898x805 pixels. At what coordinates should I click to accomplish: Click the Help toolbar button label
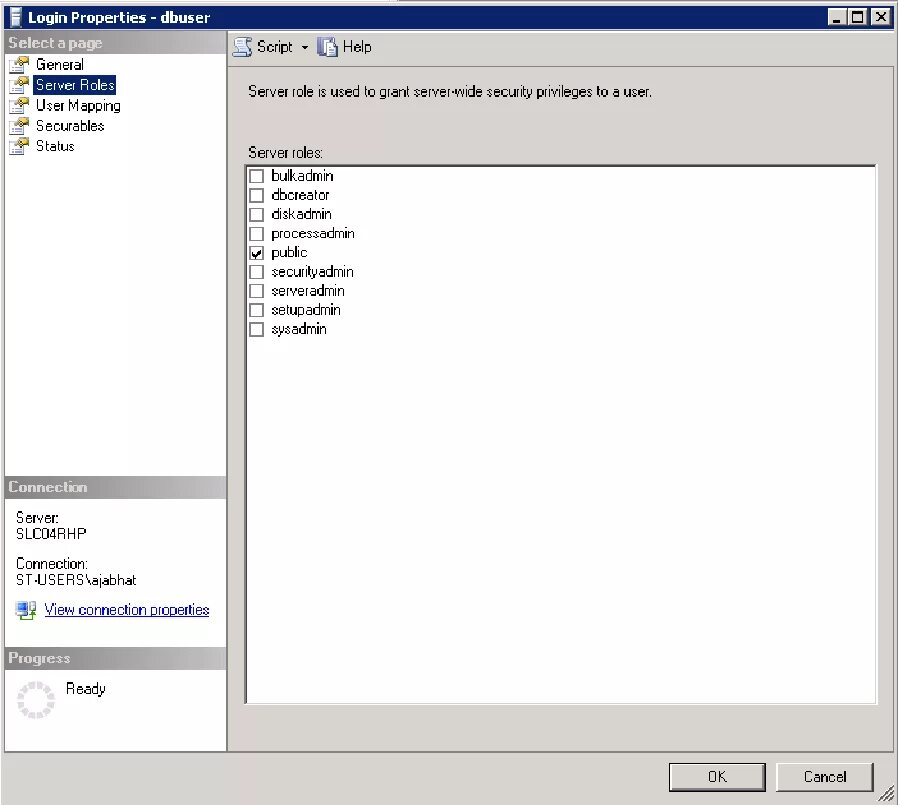pyautogui.click(x=357, y=47)
